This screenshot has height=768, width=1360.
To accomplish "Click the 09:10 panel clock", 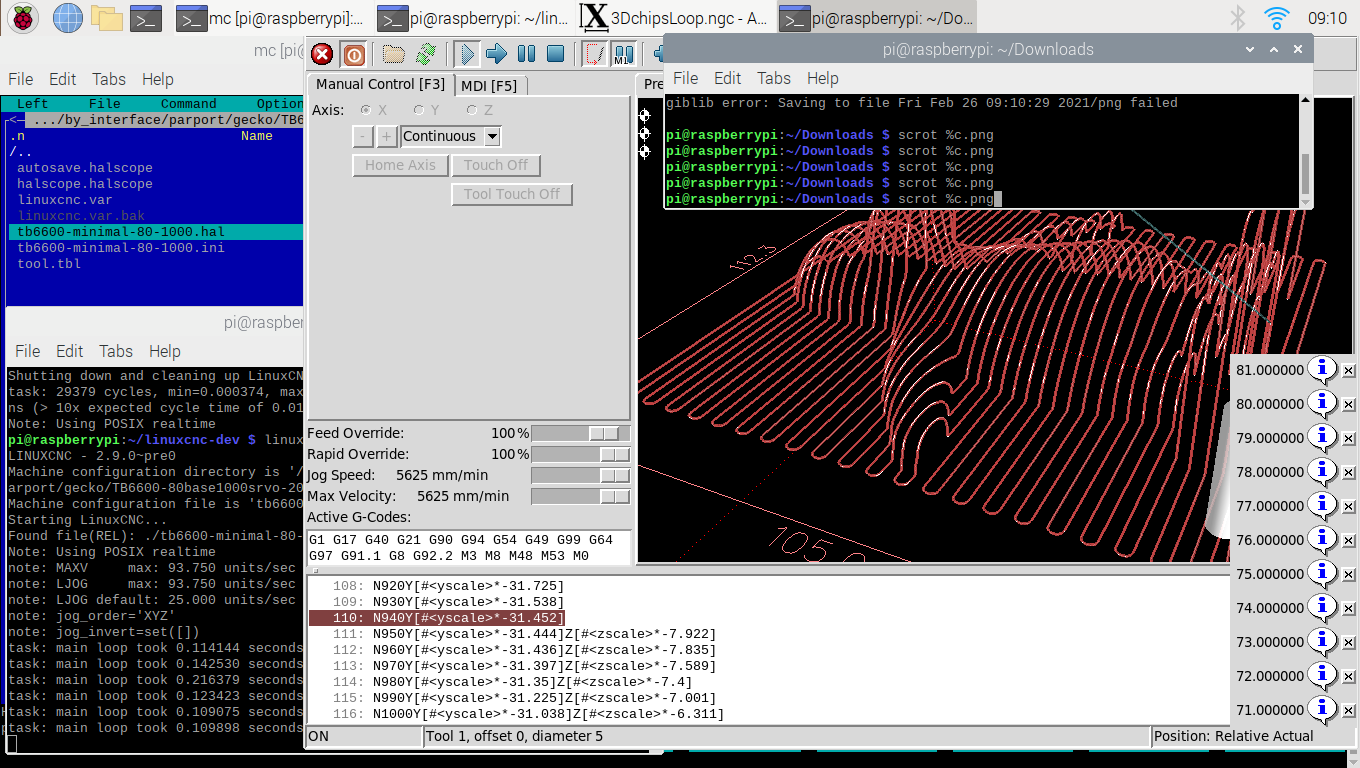I will (1327, 18).
